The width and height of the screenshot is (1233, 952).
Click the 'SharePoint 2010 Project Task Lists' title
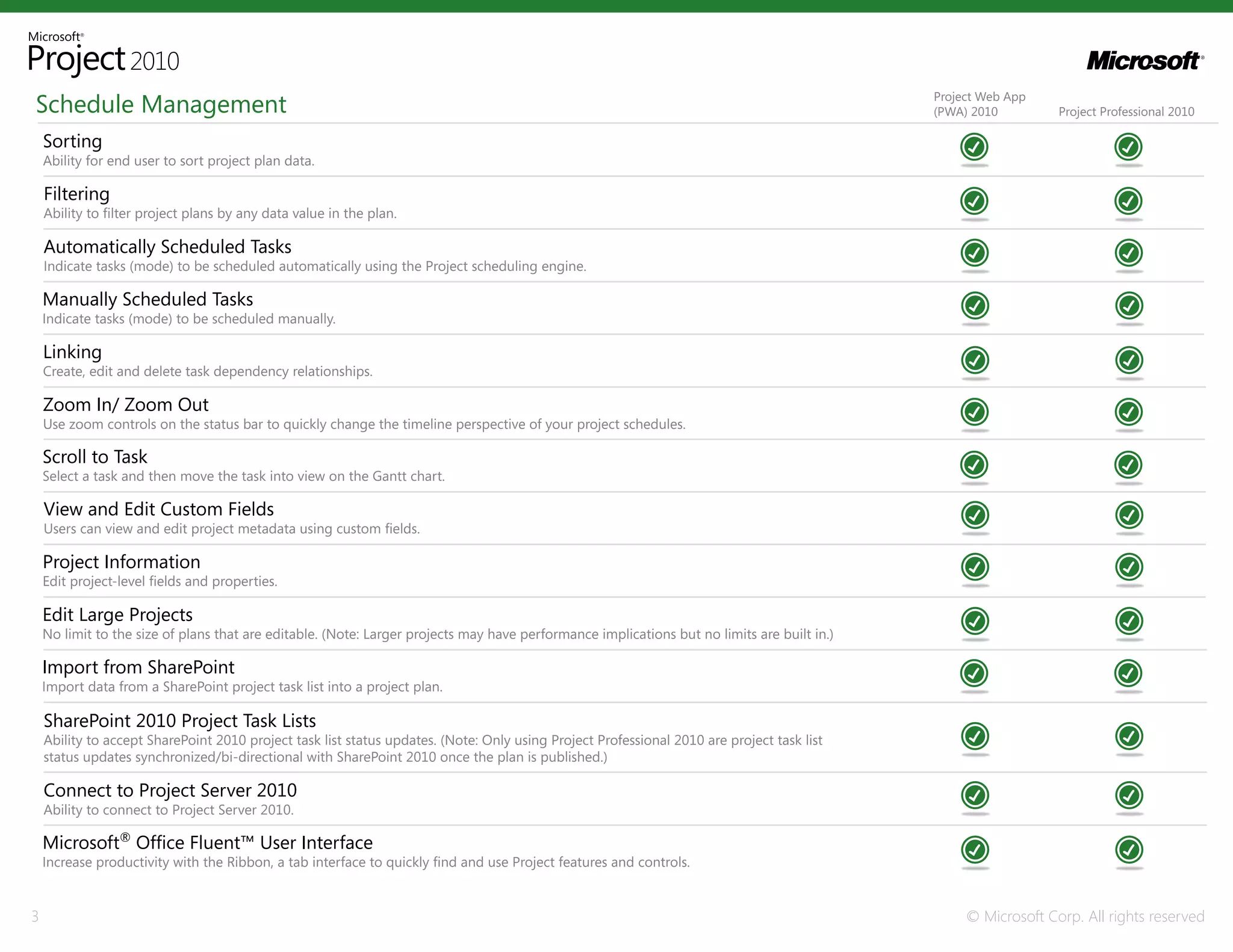pos(180,721)
